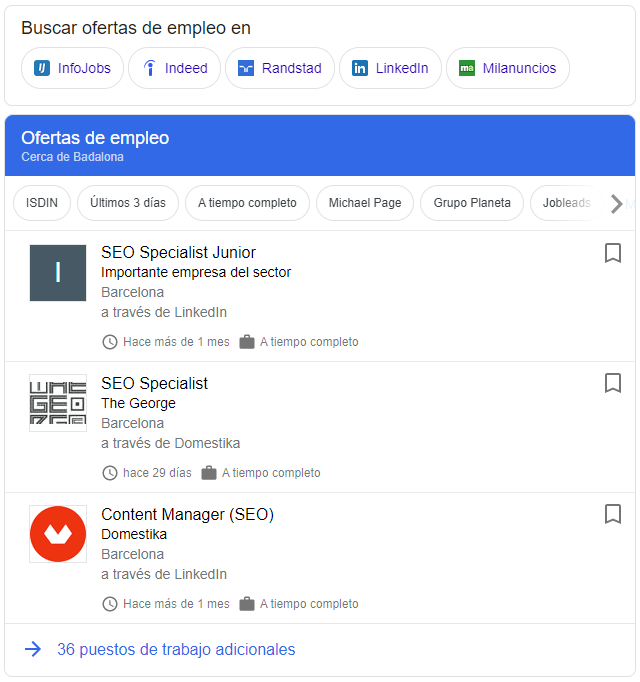This screenshot has width=640, height=682.
Task: Bookmark the Content Manager (SEO) job
Action: pyautogui.click(x=613, y=514)
